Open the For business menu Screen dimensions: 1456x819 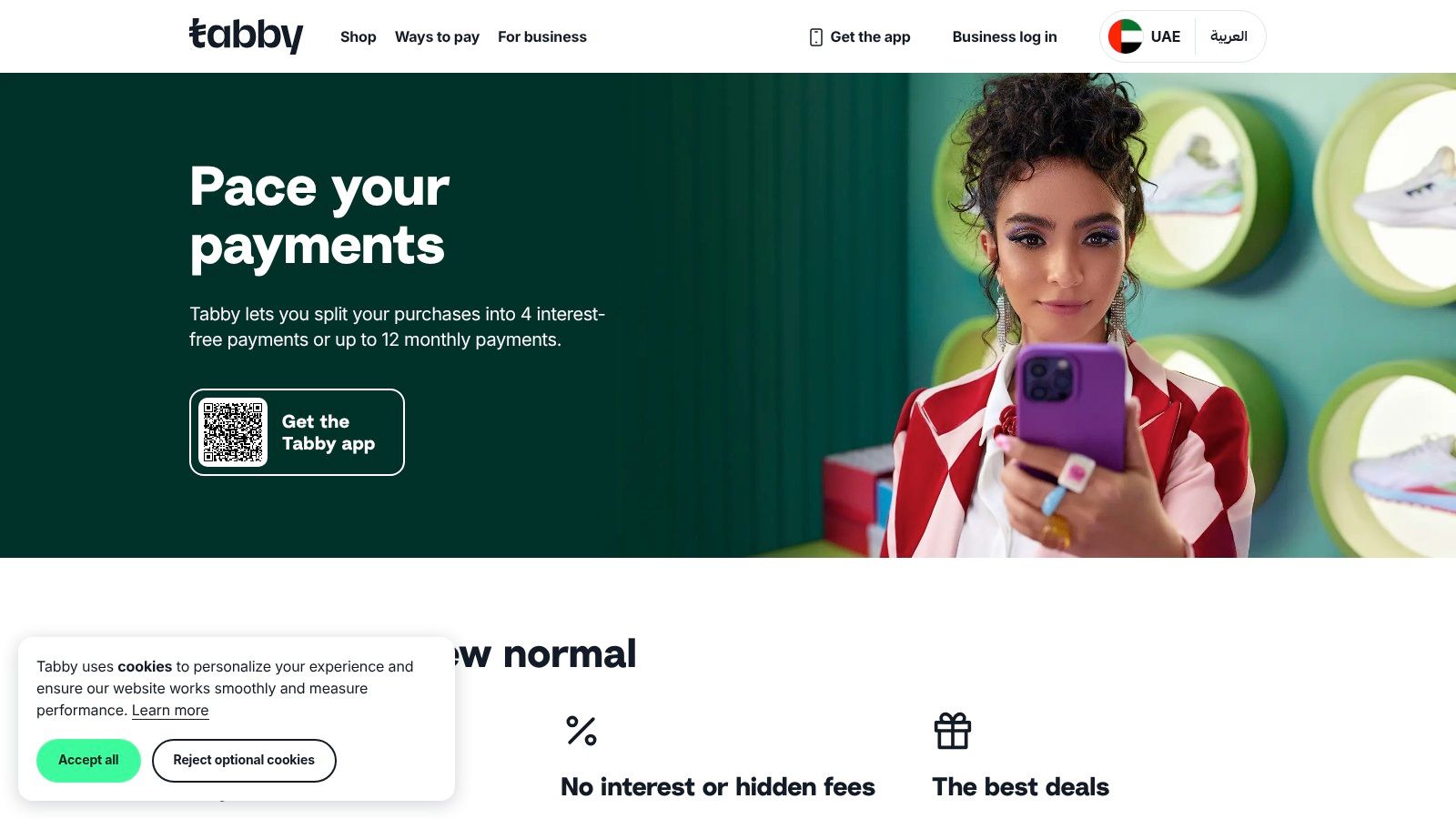(542, 36)
